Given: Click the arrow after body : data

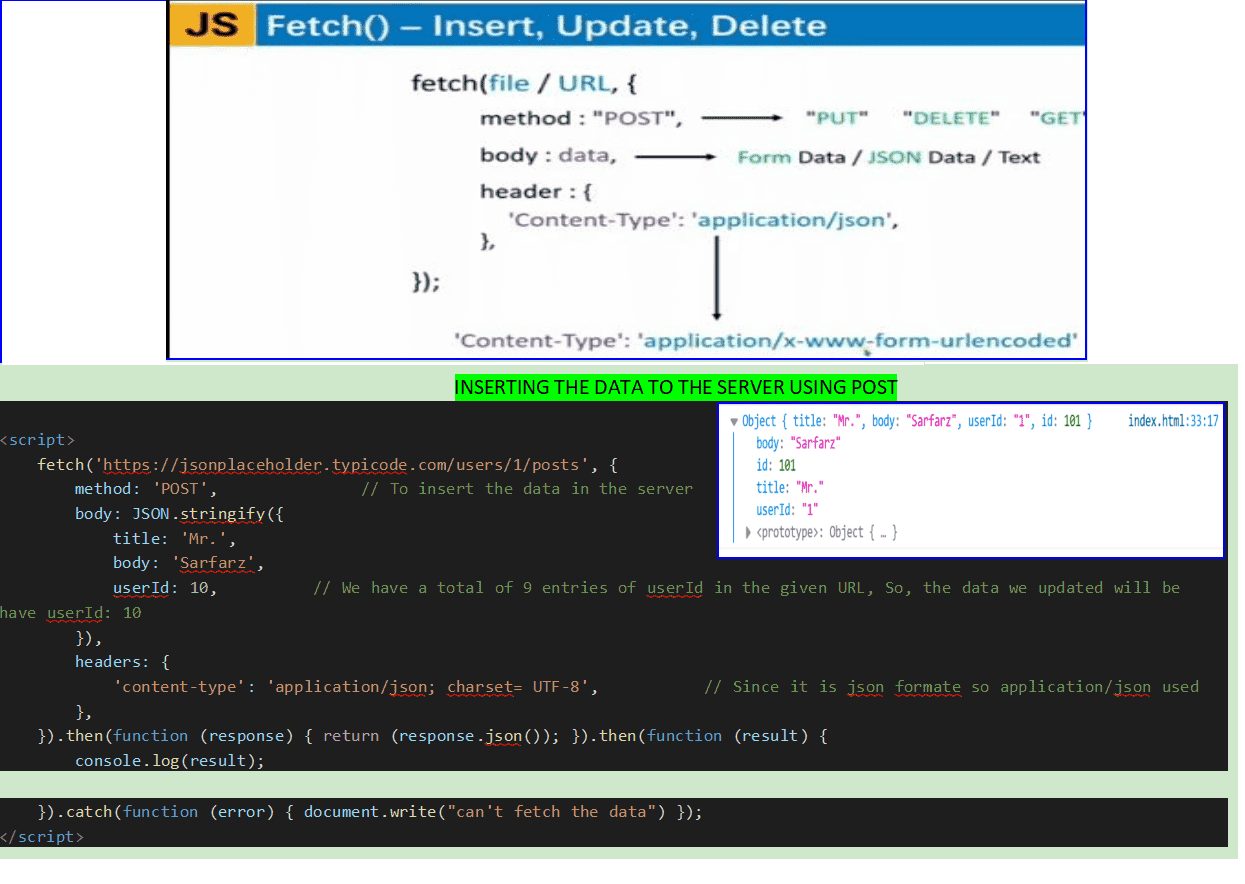Looking at the screenshot, I should [x=675, y=157].
